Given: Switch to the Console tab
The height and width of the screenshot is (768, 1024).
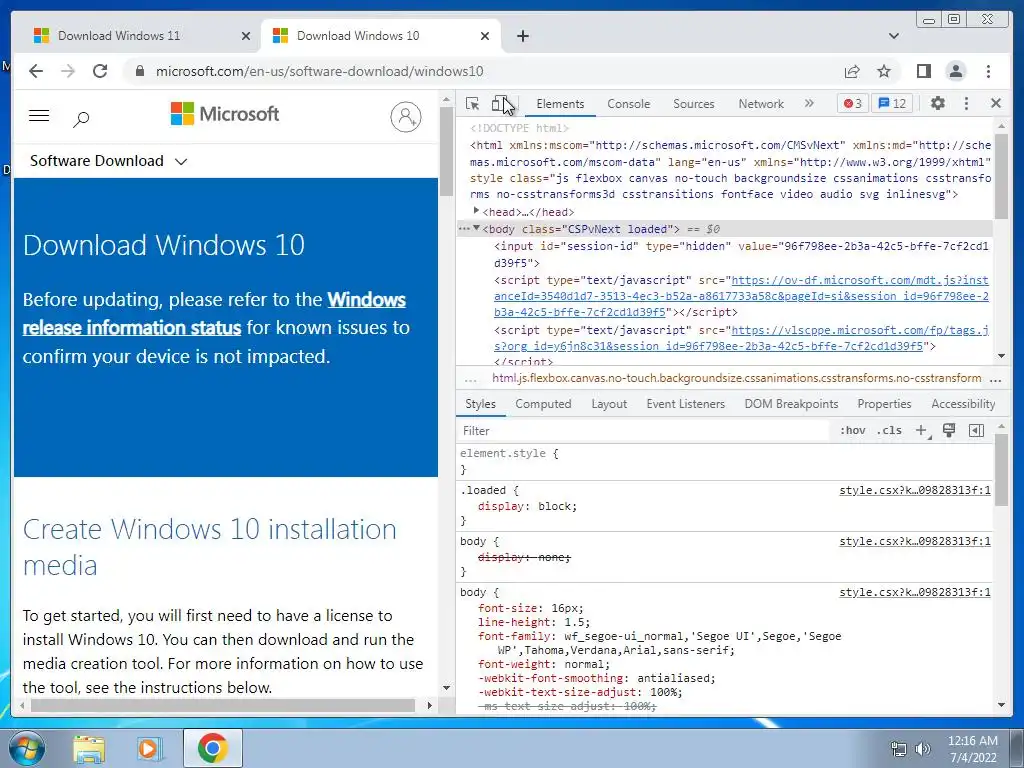Looking at the screenshot, I should 628,104.
